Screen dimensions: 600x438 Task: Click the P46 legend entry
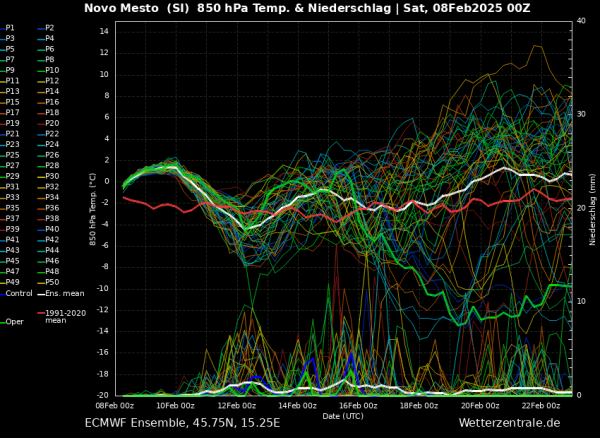(48, 261)
